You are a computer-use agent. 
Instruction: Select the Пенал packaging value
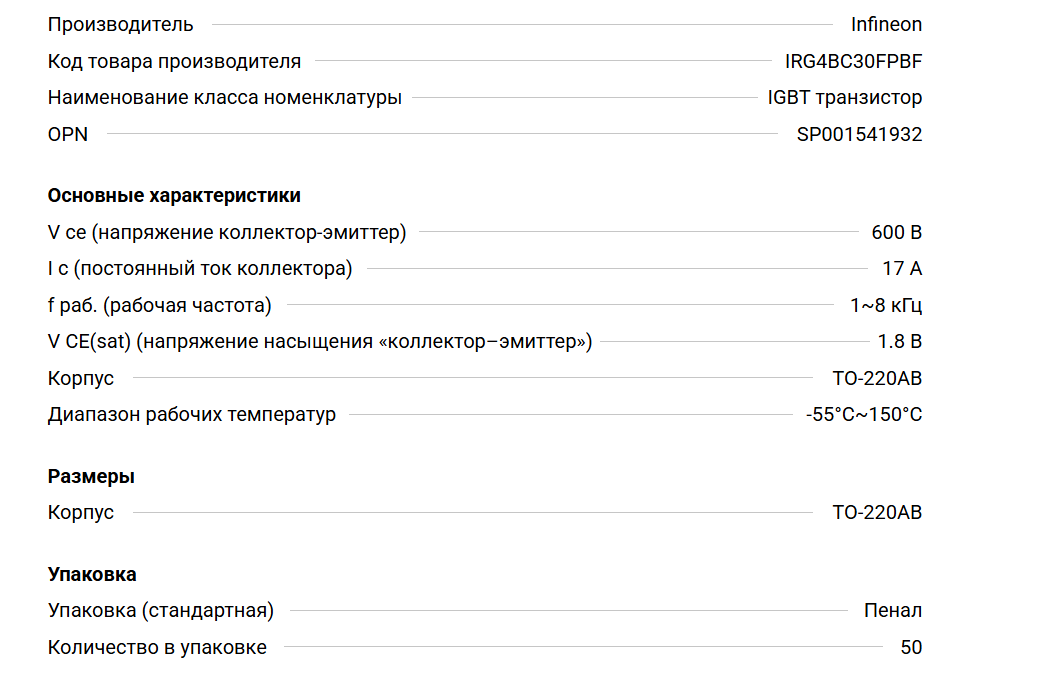coord(892,611)
